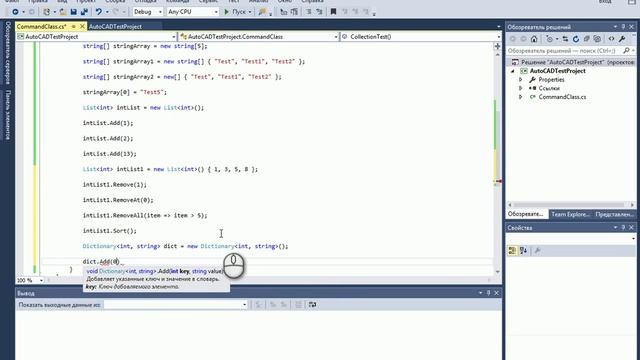Switch to the AutoCADTestProject tab
The height and width of the screenshot is (360, 640).
(x=116, y=27)
